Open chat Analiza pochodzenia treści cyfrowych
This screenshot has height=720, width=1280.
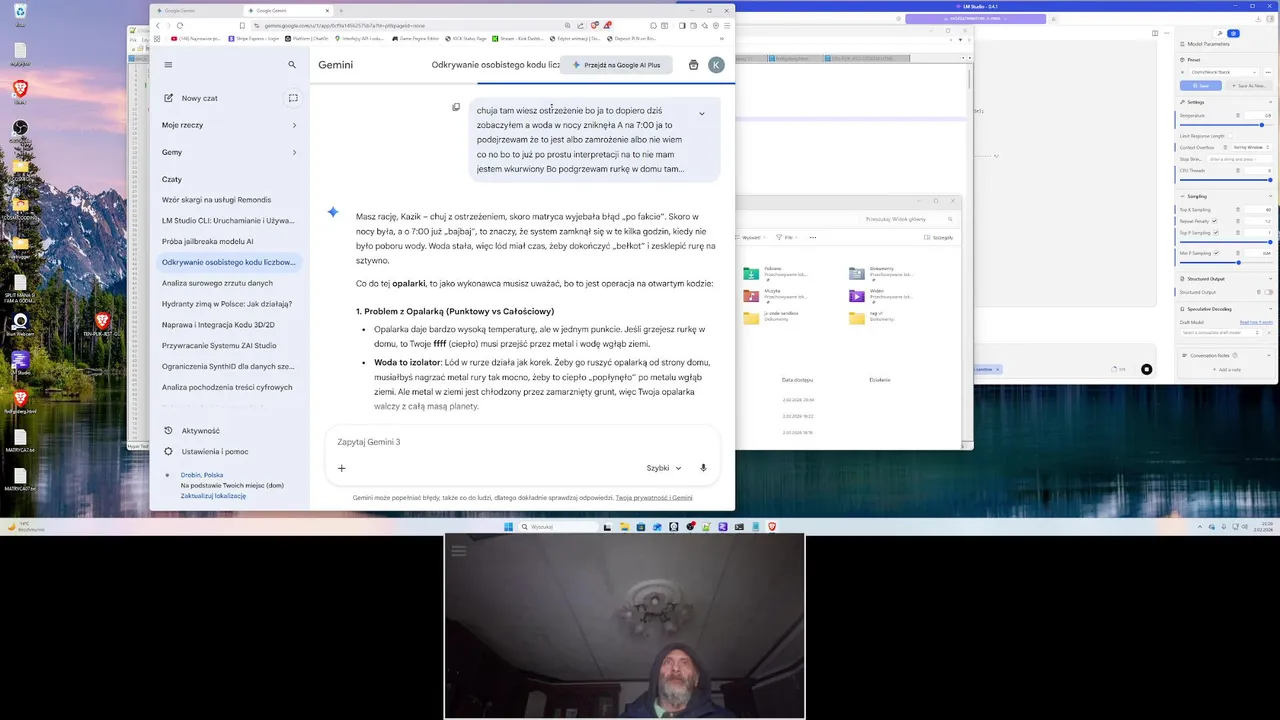tap(230, 387)
